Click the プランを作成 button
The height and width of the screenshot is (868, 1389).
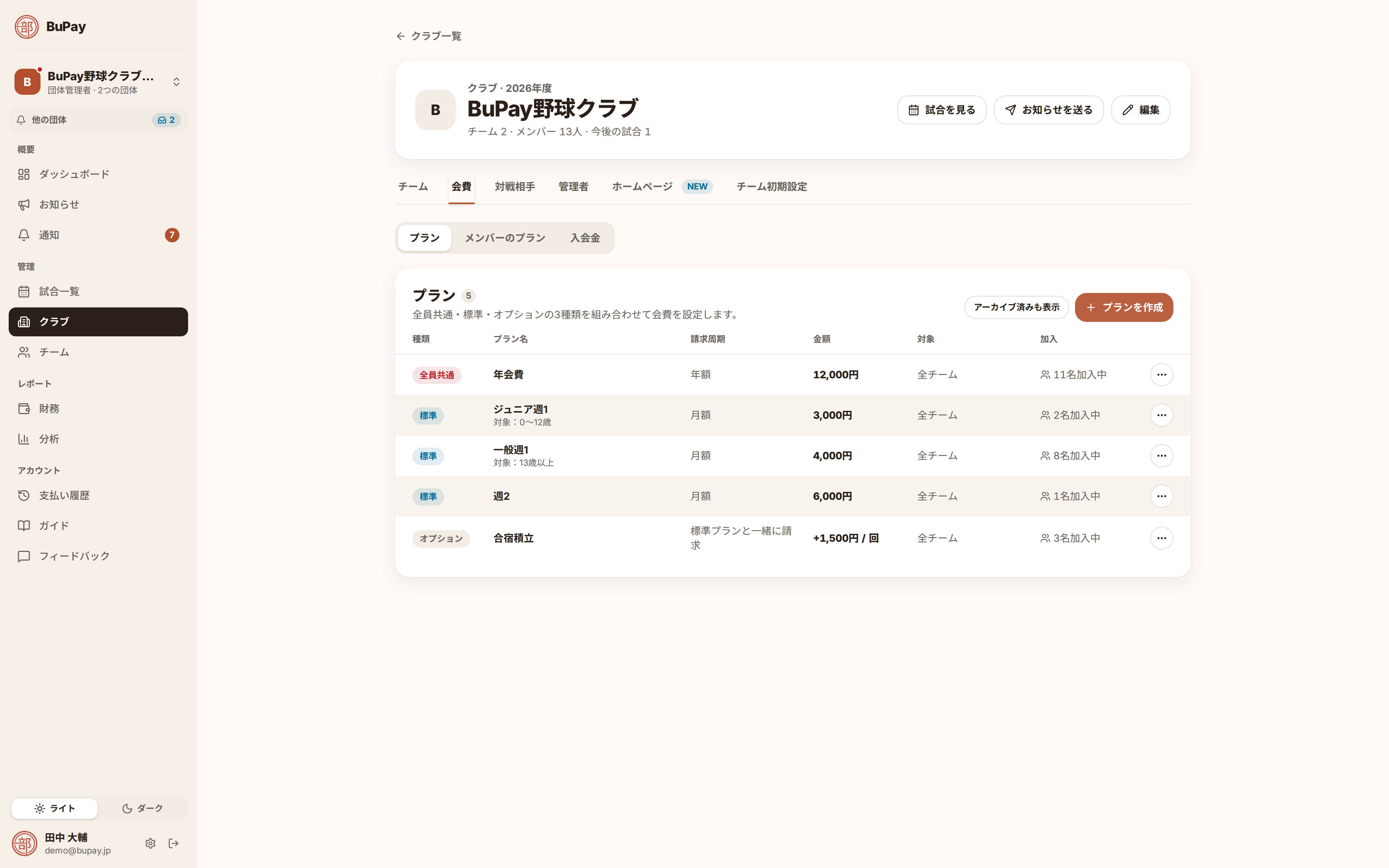point(1123,307)
